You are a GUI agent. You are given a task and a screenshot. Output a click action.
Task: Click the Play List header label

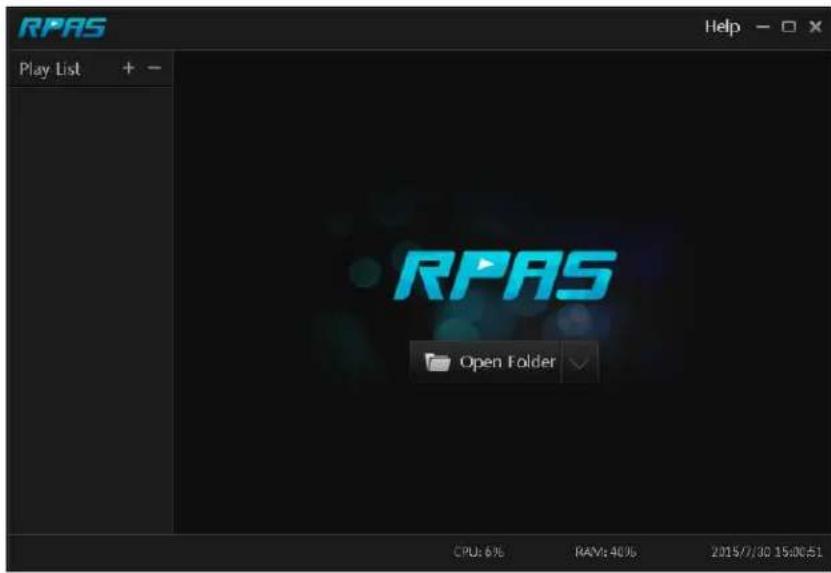[50, 69]
